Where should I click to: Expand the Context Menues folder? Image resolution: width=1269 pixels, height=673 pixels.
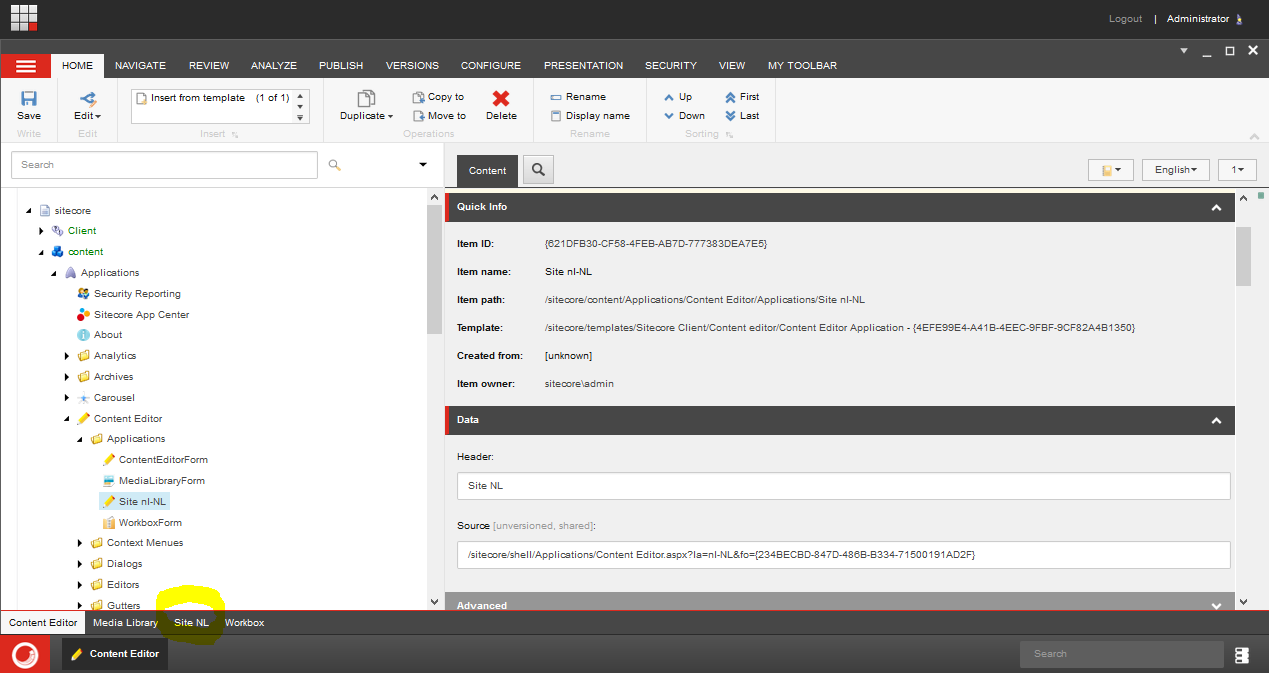(81, 543)
